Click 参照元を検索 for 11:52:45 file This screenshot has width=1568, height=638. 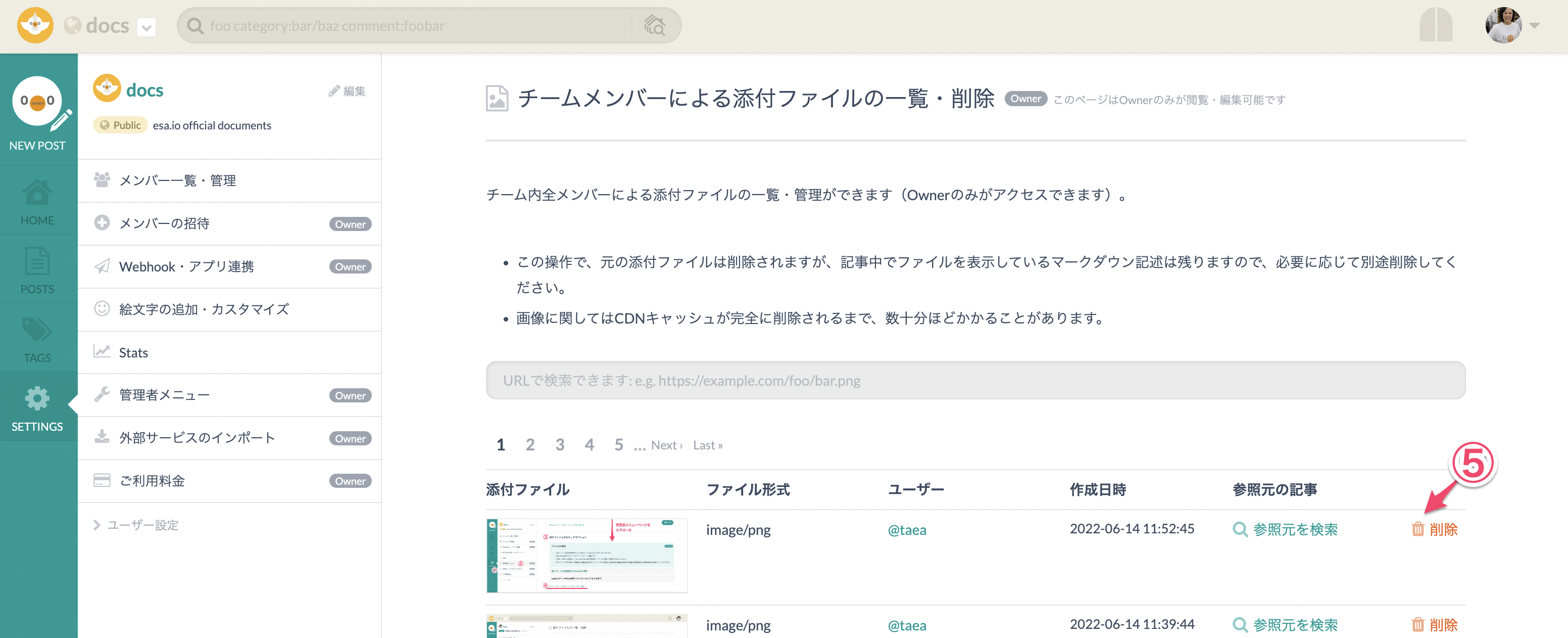click(x=1286, y=529)
